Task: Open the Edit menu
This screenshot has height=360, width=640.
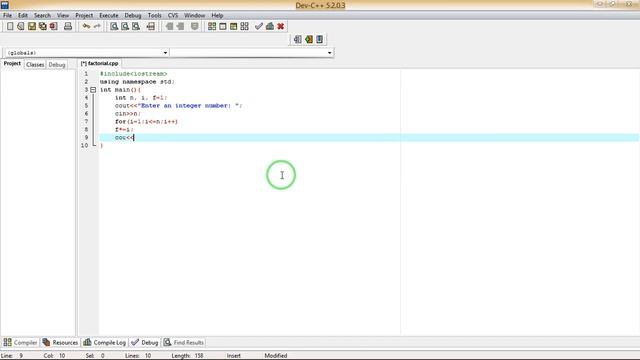Action: point(23,16)
